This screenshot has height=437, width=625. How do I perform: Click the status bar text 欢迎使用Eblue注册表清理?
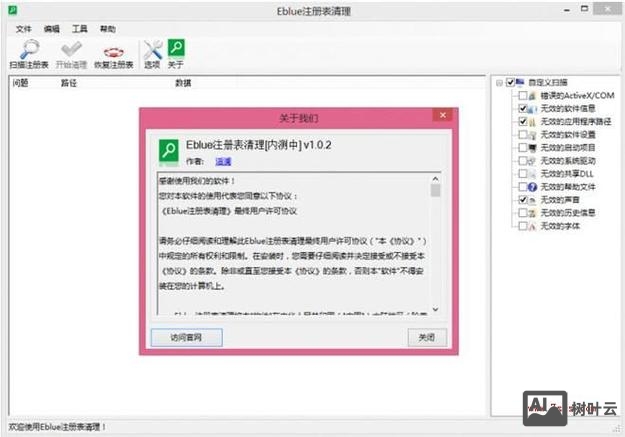pos(57,427)
